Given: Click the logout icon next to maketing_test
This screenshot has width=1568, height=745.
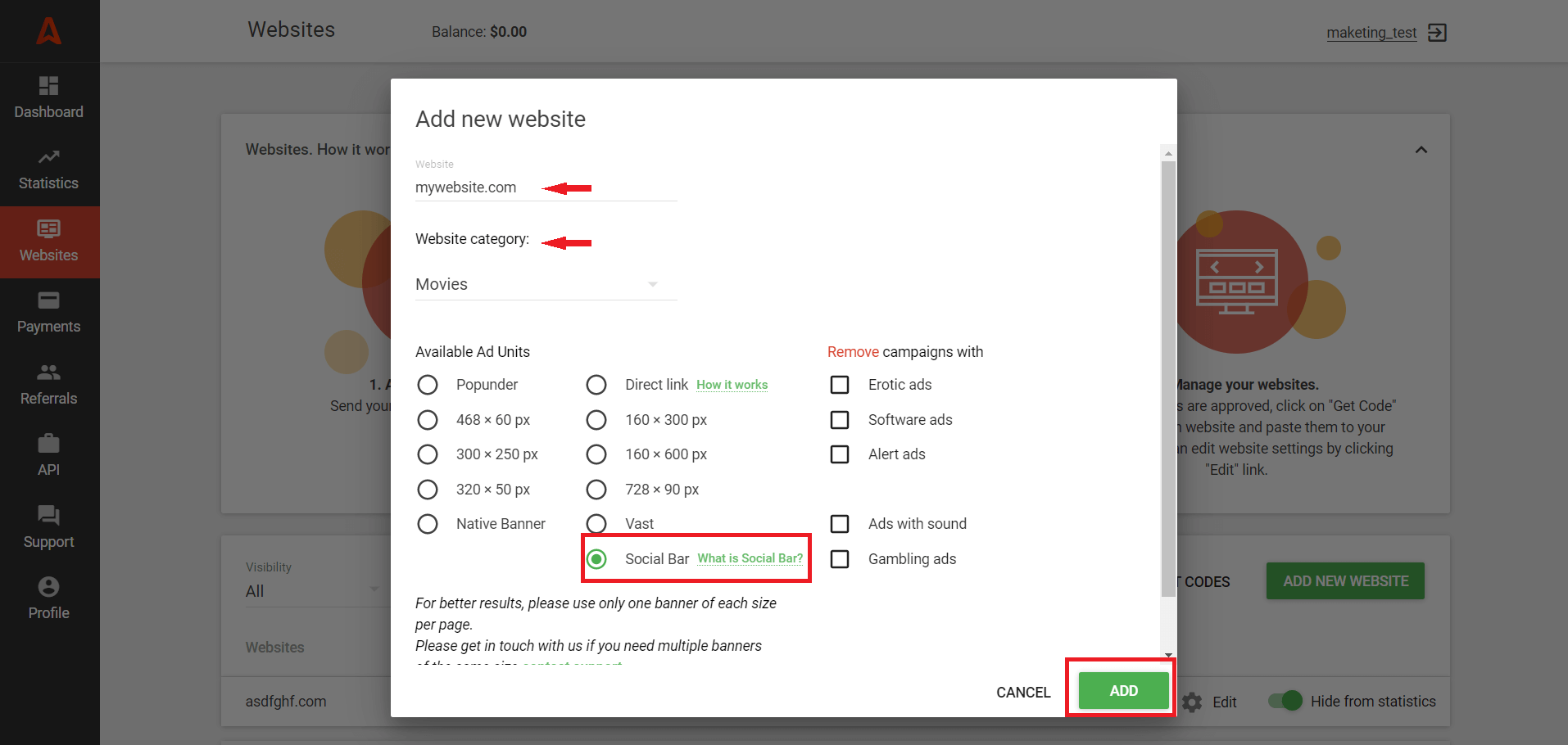Looking at the screenshot, I should point(1438,33).
